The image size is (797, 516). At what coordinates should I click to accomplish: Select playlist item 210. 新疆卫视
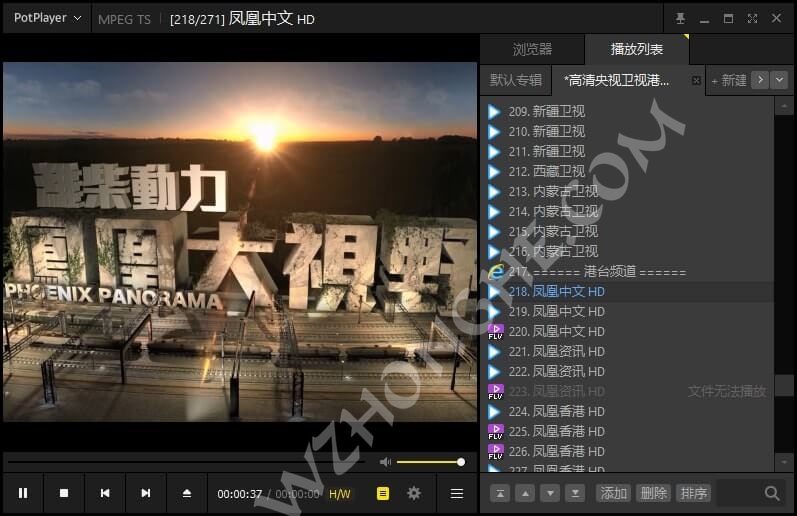[x=629, y=131]
